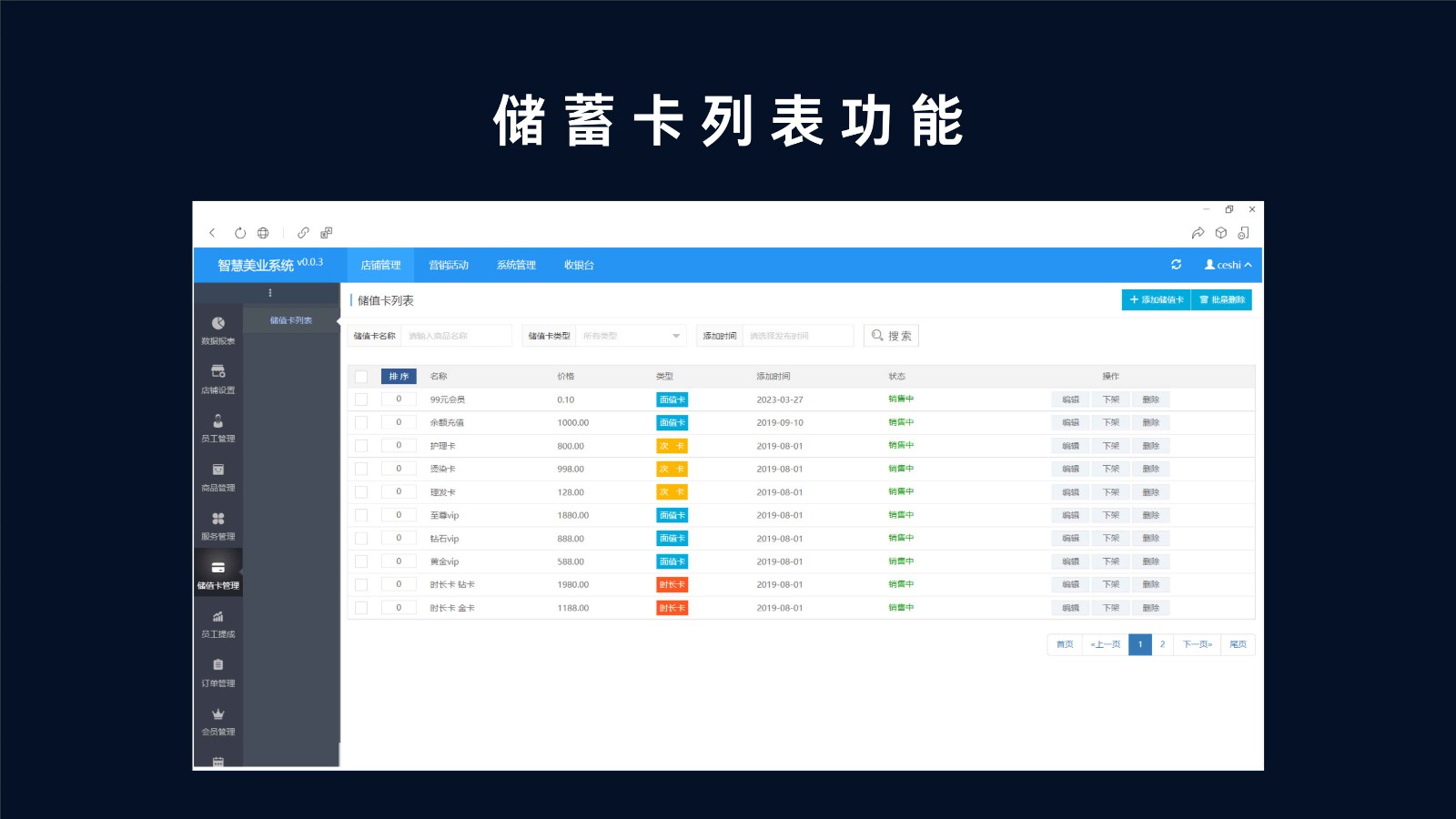The height and width of the screenshot is (819, 1456).
Task: Click 编辑 for the 烫染卡 row
Action: (1071, 469)
